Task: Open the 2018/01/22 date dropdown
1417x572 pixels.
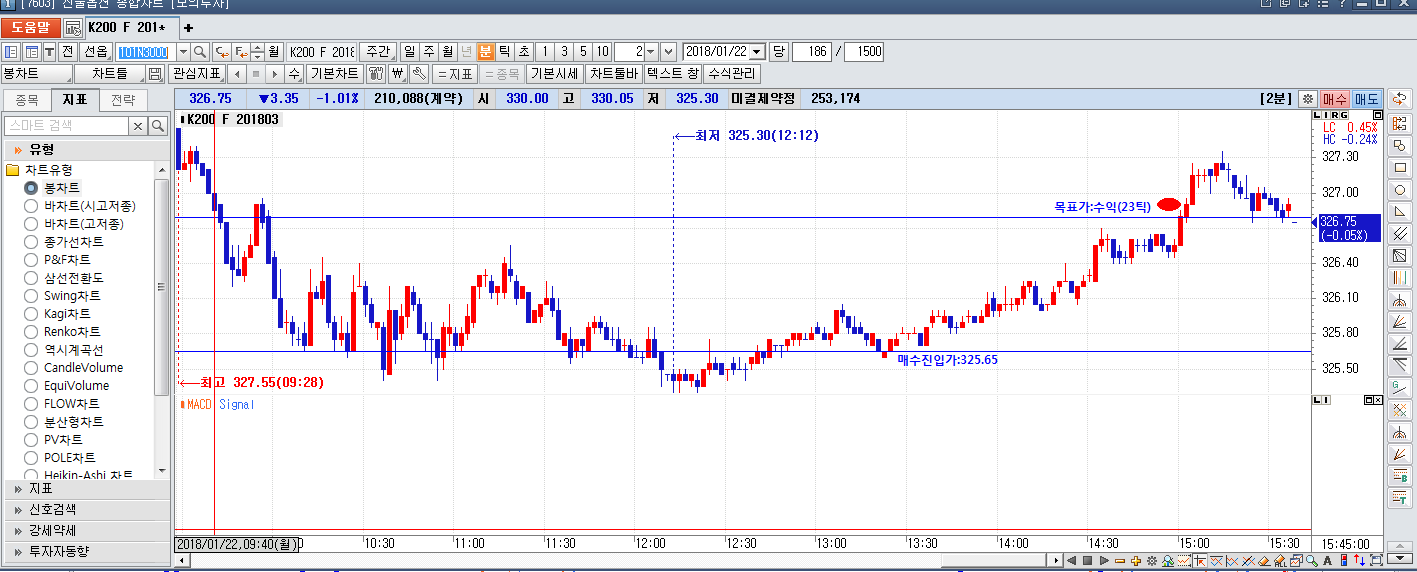Action: click(757, 51)
